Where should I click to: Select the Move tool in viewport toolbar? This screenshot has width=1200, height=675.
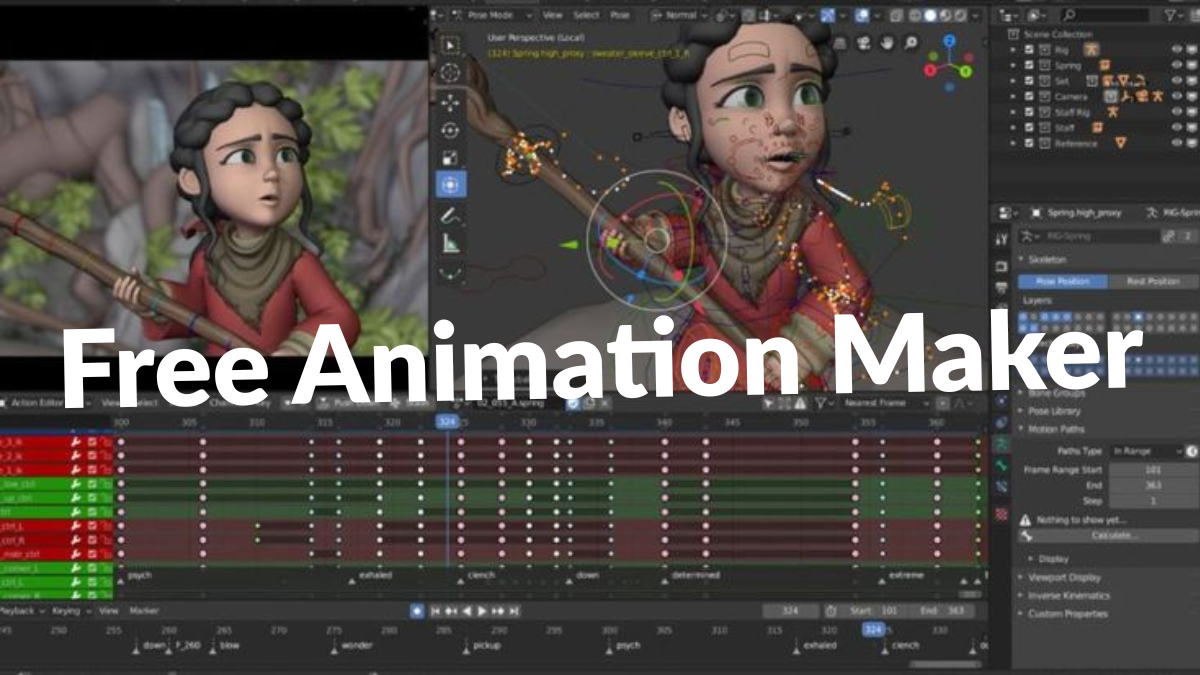tap(450, 101)
